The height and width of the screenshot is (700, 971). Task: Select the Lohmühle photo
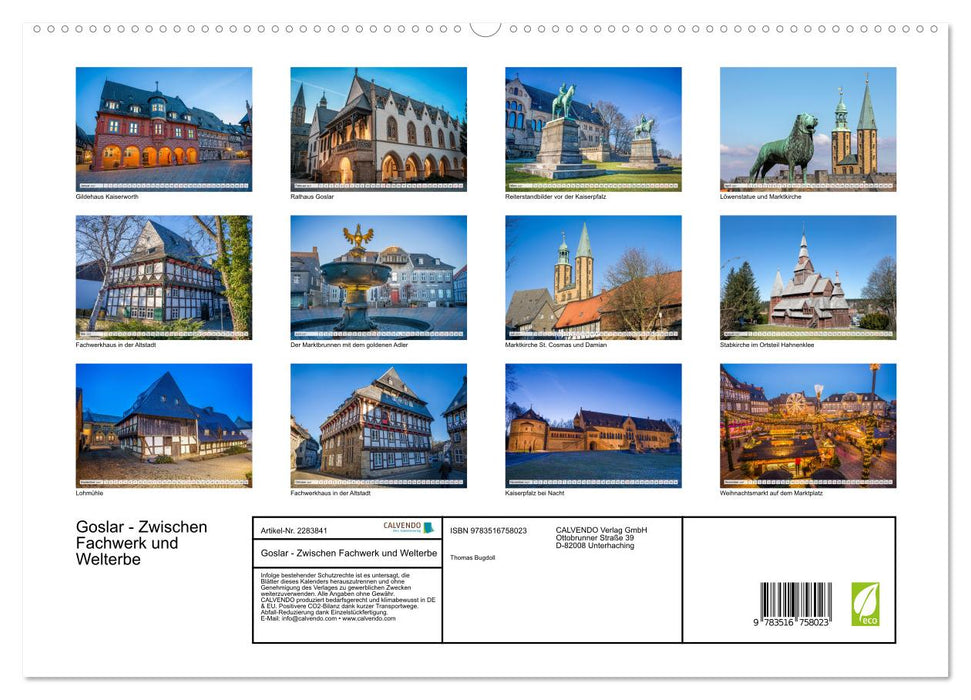pos(163,426)
